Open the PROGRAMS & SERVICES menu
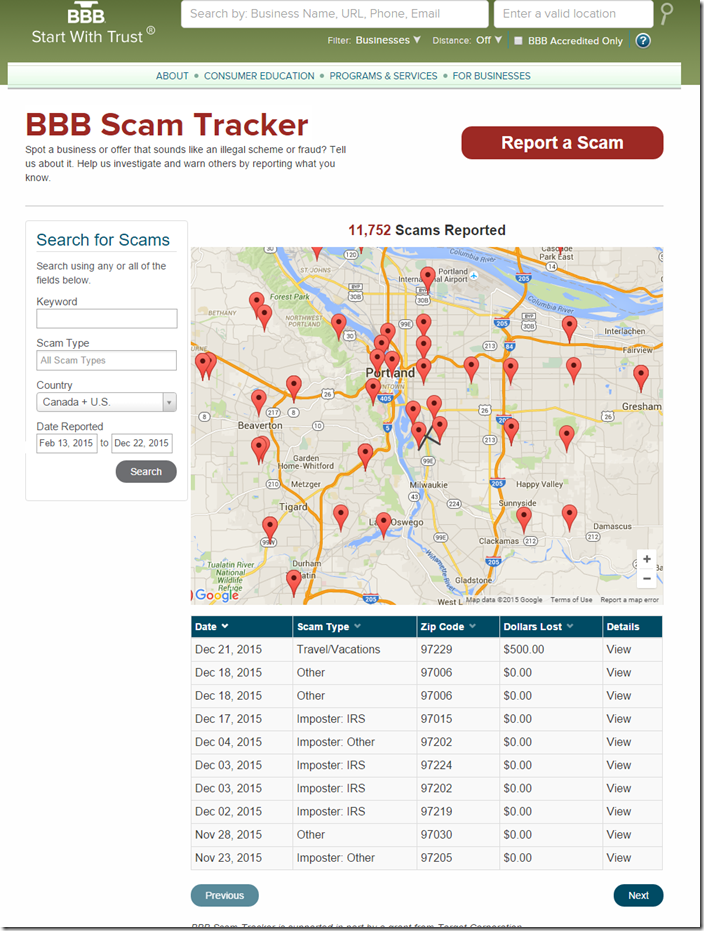Viewport: 704px width, 931px height. [x=383, y=76]
